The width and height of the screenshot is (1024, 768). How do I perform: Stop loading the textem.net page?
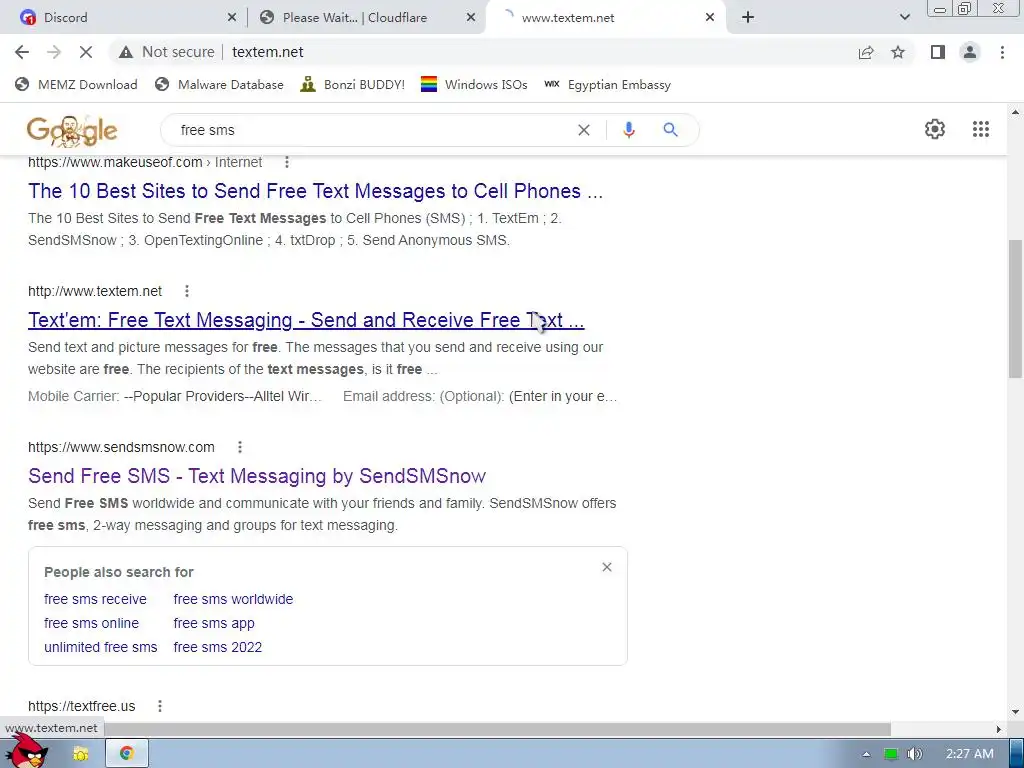tap(86, 52)
